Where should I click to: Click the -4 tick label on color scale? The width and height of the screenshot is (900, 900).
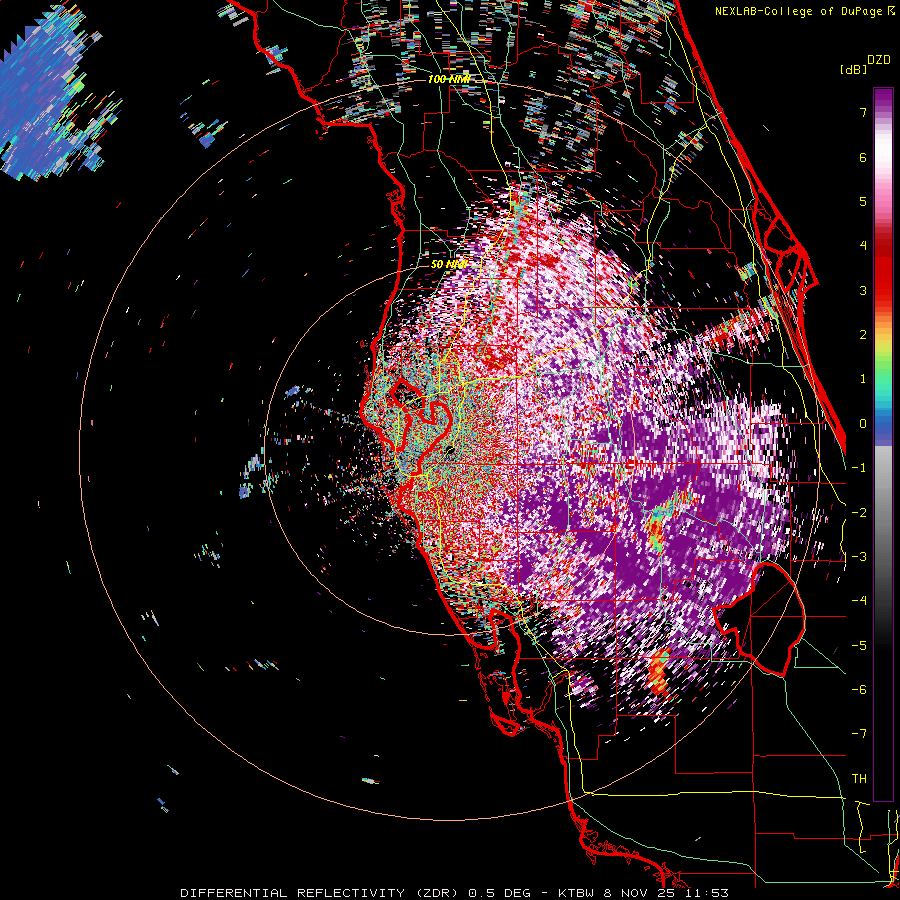(859, 601)
